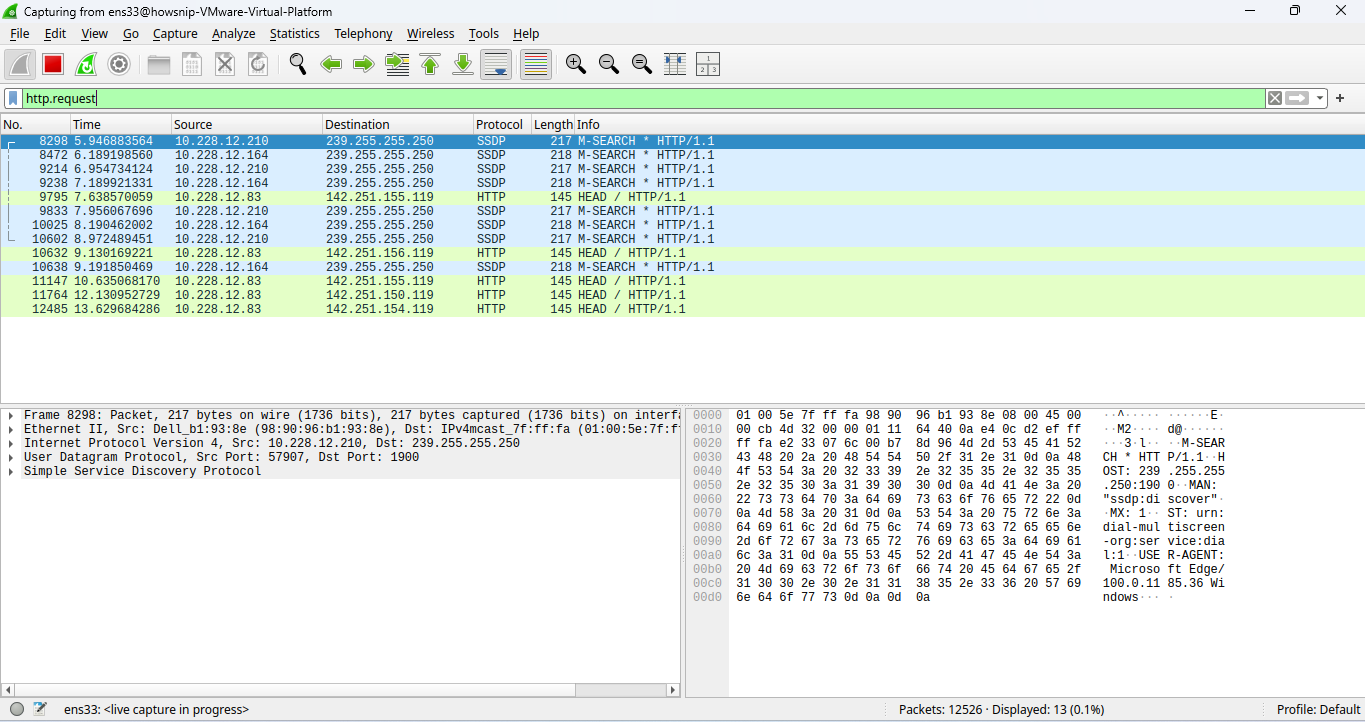Screen dimensions: 1365x722
Task: Sort packets by Source column
Action: 247,125
